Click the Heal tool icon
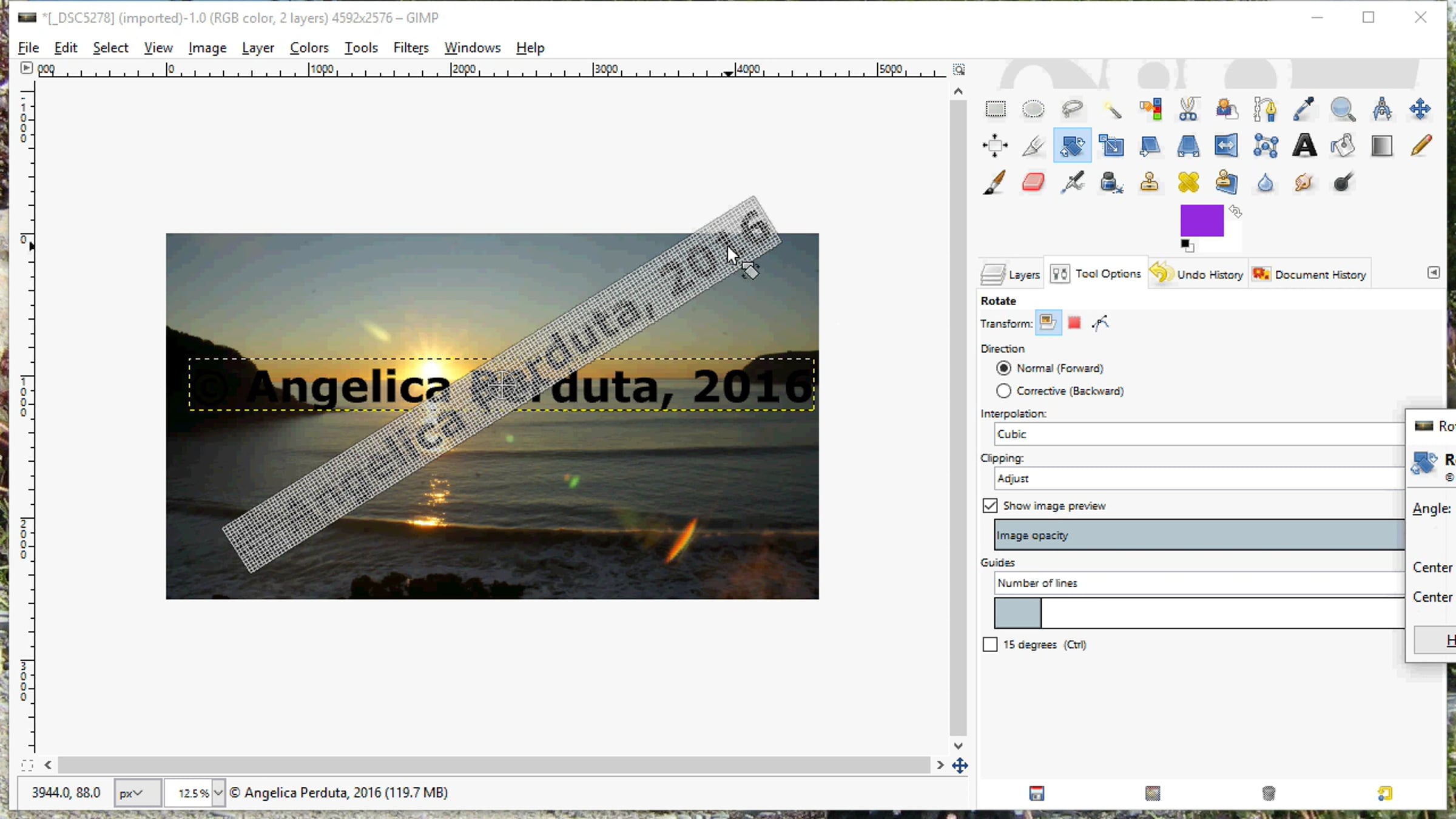 1188,182
